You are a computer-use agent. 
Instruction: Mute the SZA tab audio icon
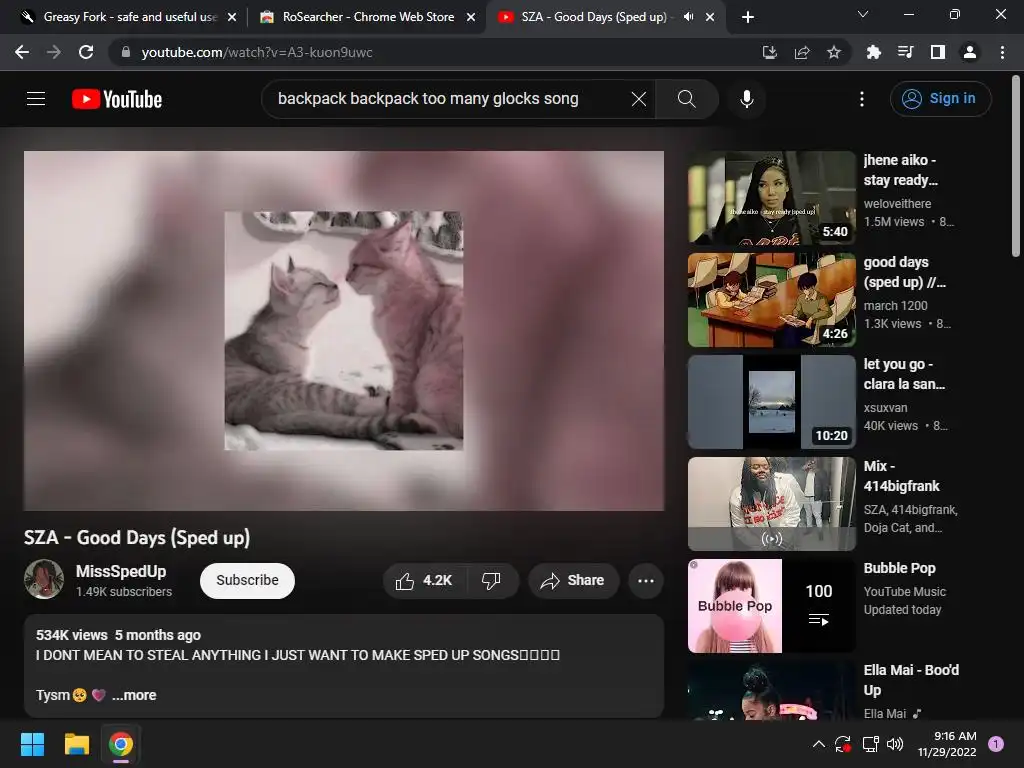pyautogui.click(x=688, y=17)
